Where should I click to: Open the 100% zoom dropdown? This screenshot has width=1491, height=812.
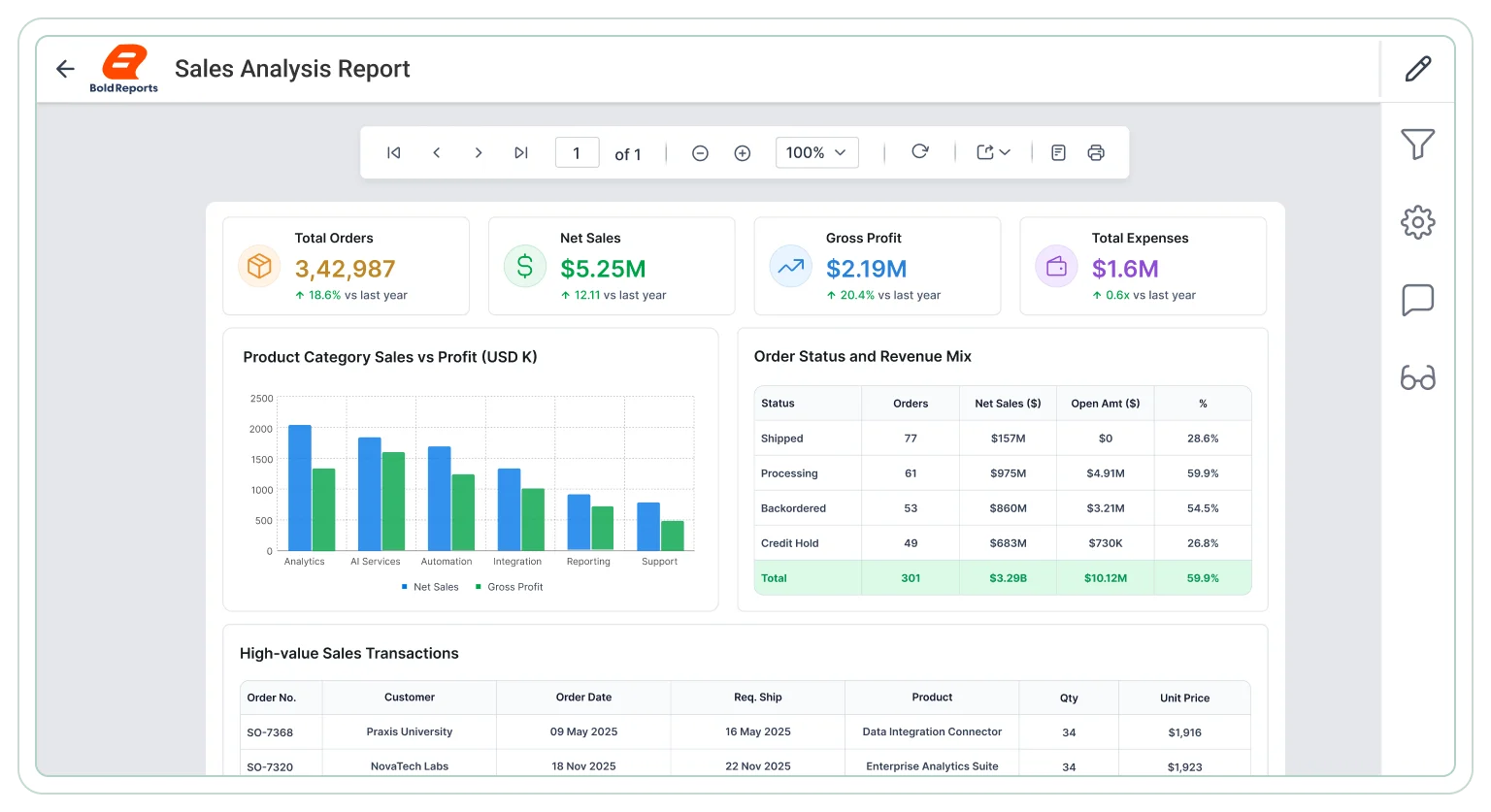(x=816, y=152)
